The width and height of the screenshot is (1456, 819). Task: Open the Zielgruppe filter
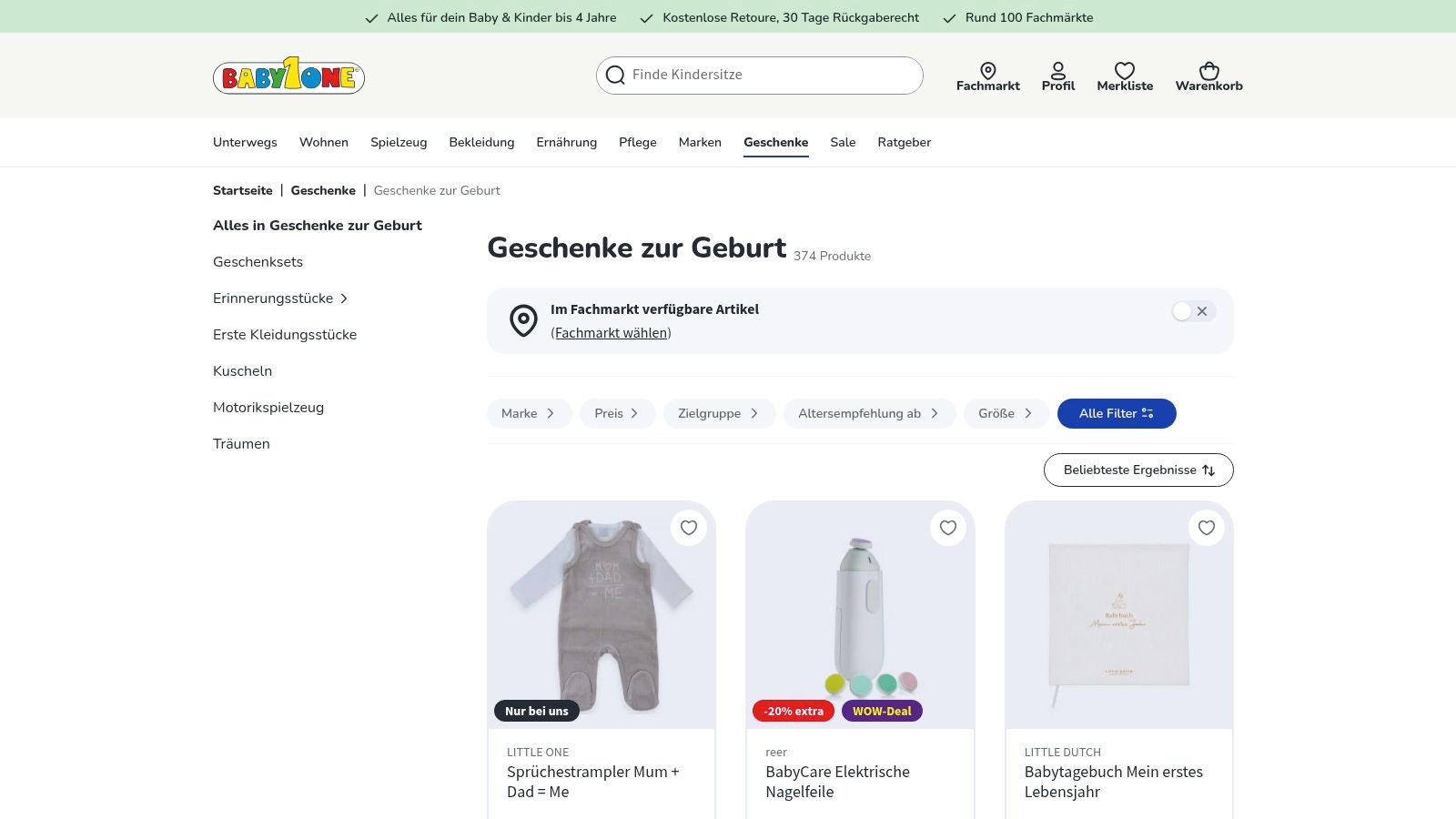click(x=719, y=413)
